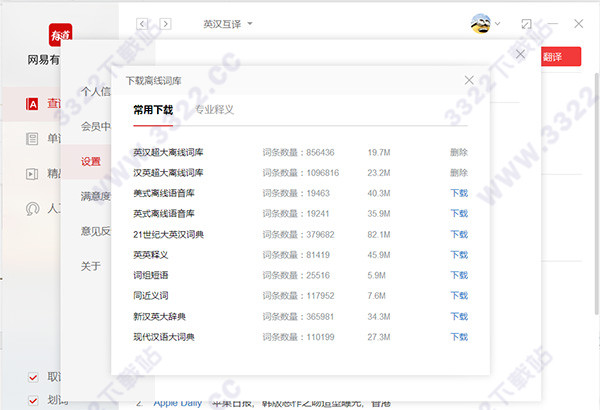Click the mini window mode icon

(x=527, y=24)
